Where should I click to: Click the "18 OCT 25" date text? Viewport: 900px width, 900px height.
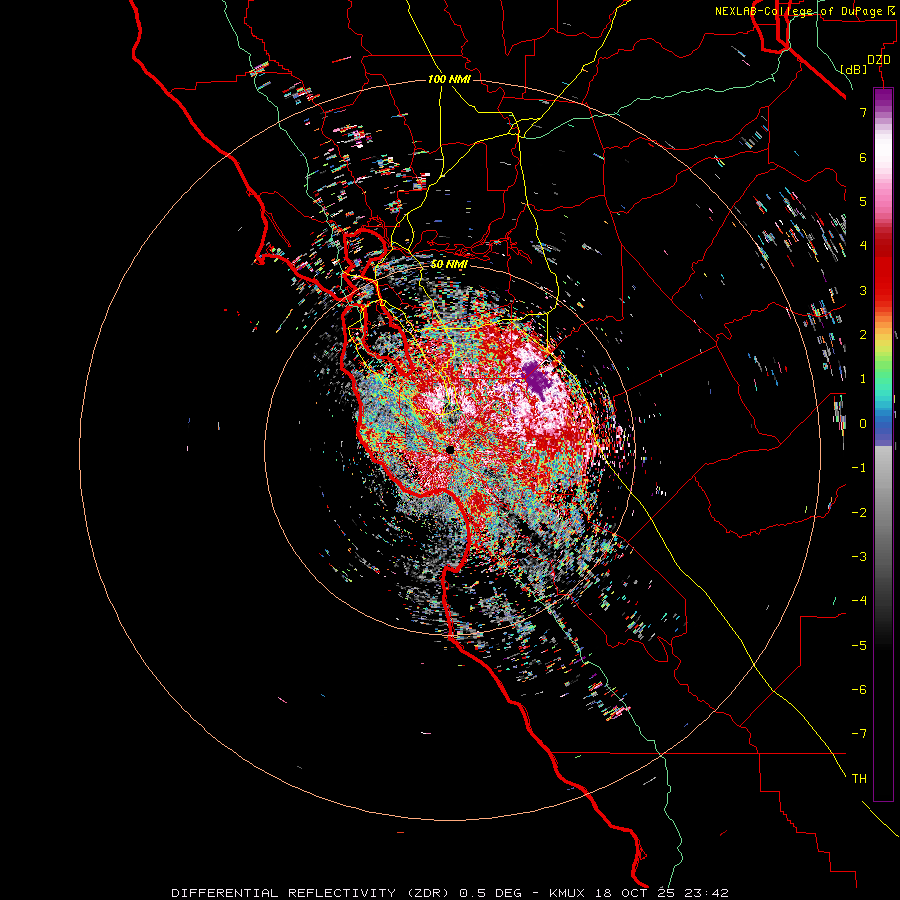[634, 893]
